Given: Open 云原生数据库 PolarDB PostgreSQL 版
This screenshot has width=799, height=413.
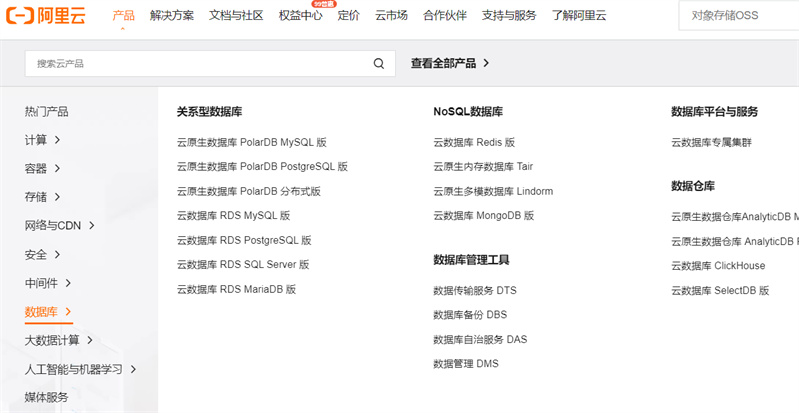Looking at the screenshot, I should click(262, 167).
